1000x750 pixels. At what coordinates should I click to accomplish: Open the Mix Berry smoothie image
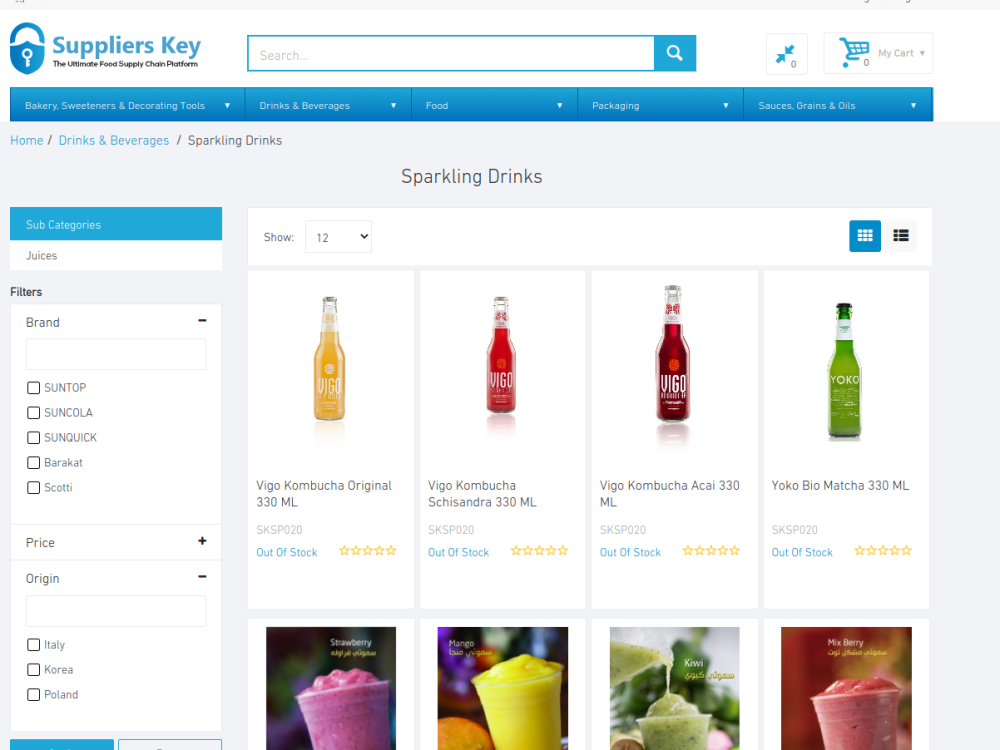pyautogui.click(x=846, y=688)
